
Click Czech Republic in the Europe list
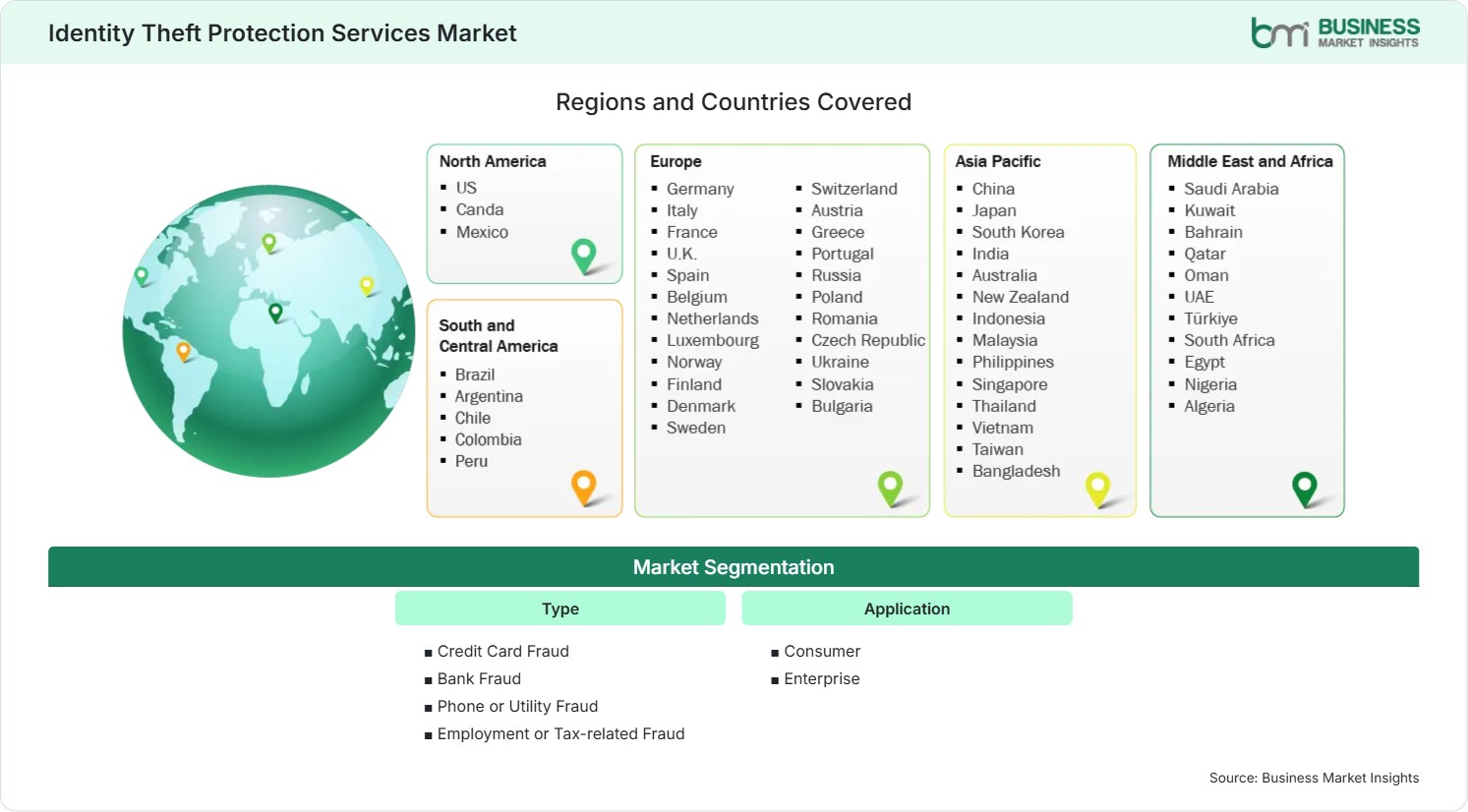[868, 340]
